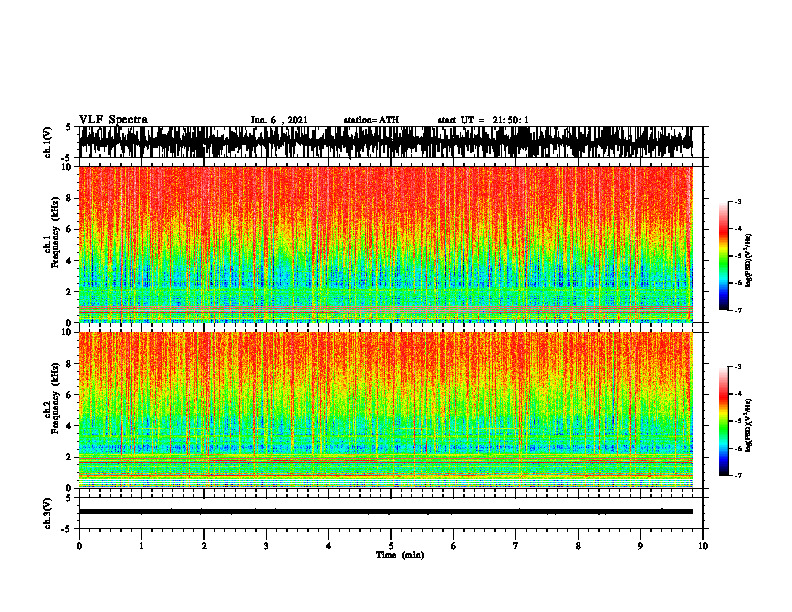Click time axis tick label "6"
792x612 pixels.
[x=454, y=546]
